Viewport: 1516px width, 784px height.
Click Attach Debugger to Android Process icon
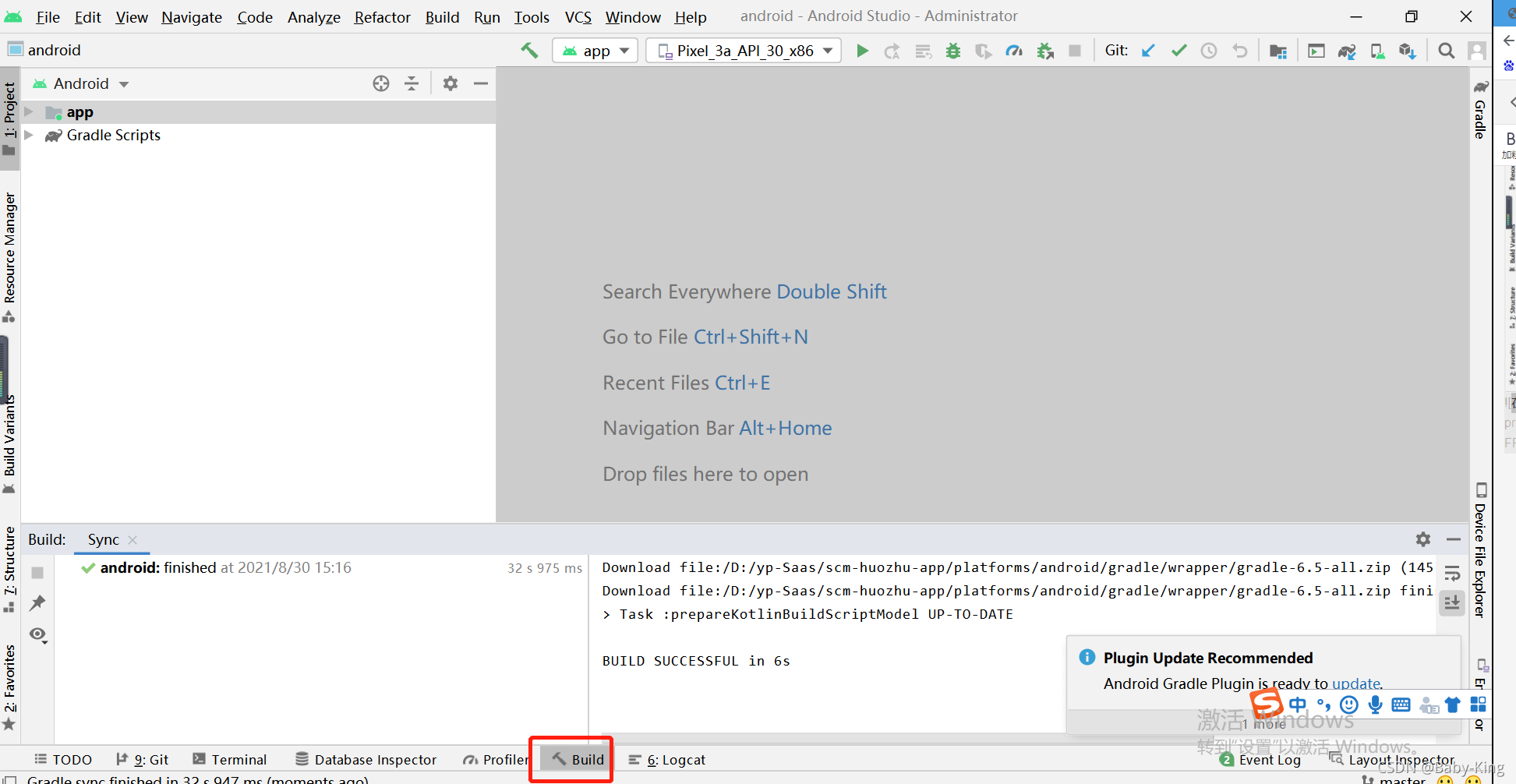coord(1045,51)
